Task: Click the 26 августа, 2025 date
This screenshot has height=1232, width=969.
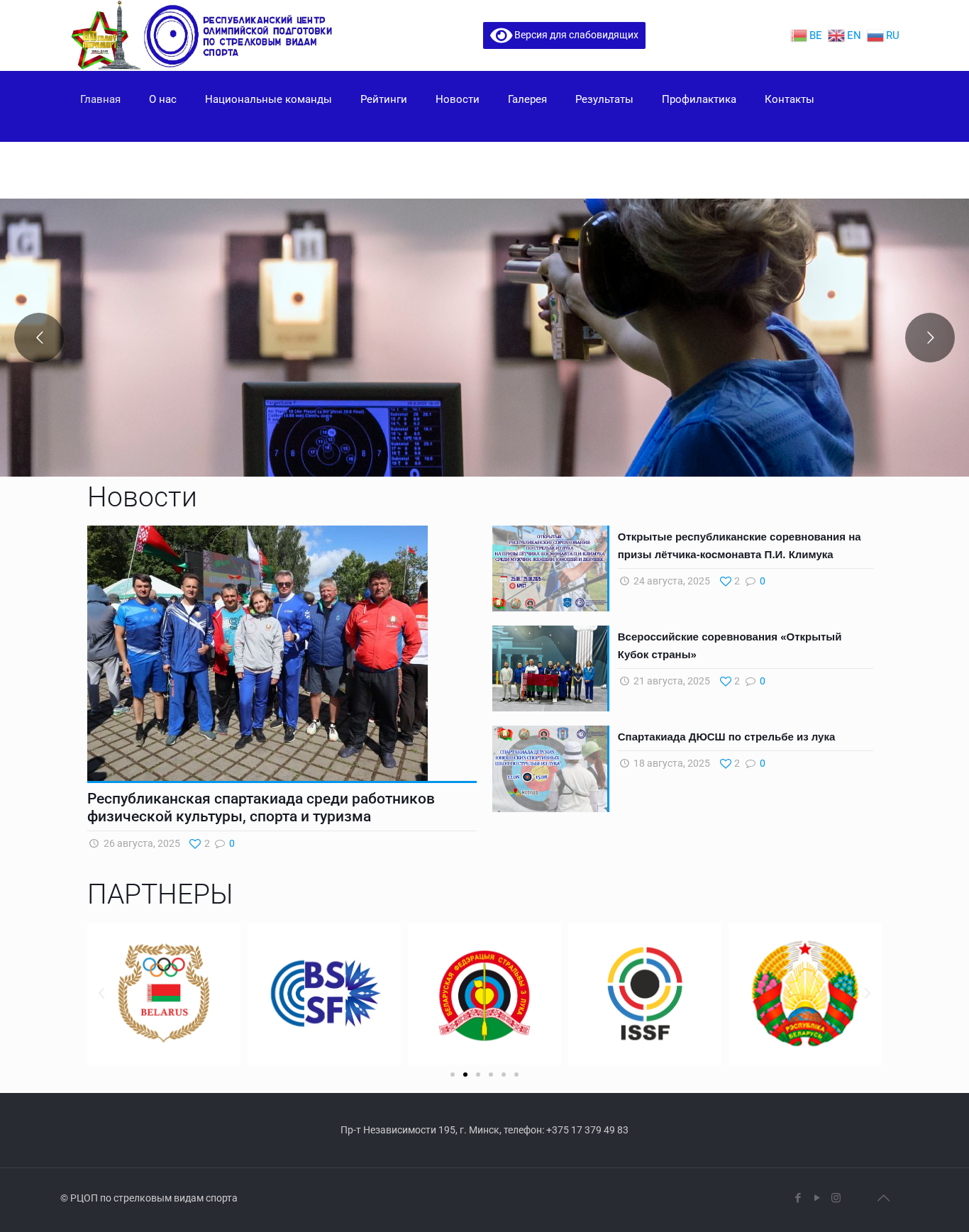Action: point(142,843)
